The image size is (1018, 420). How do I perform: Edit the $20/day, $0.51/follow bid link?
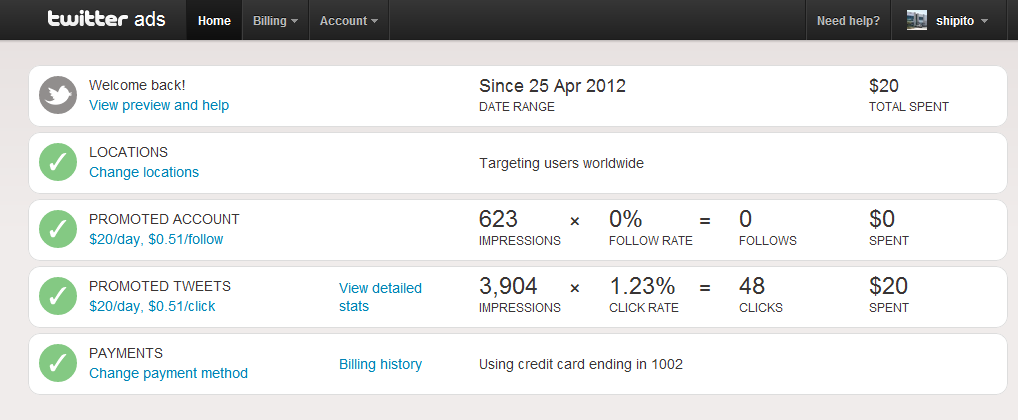click(156, 240)
